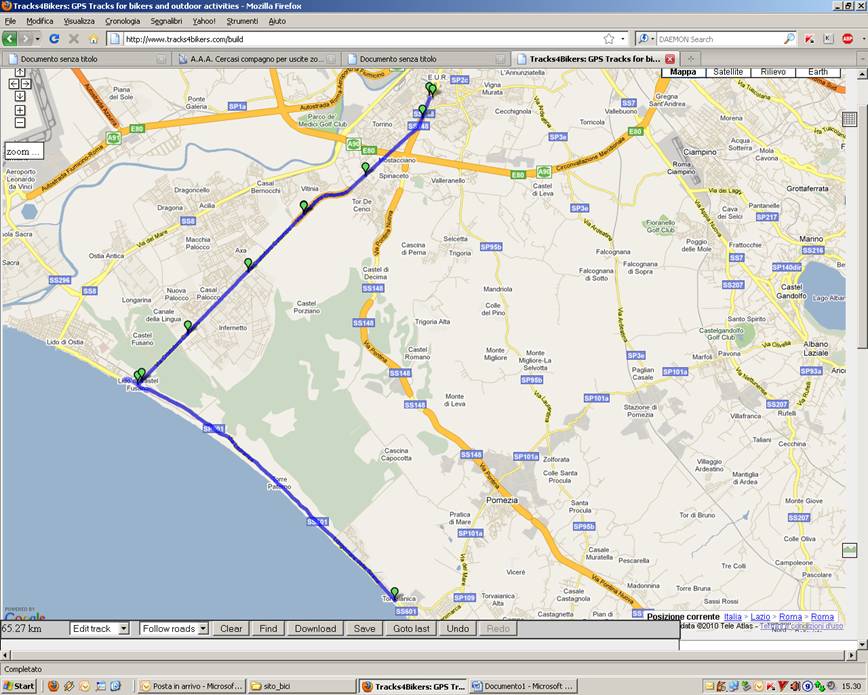Open the Strumenti menu
The height and width of the screenshot is (695, 868).
click(x=242, y=21)
